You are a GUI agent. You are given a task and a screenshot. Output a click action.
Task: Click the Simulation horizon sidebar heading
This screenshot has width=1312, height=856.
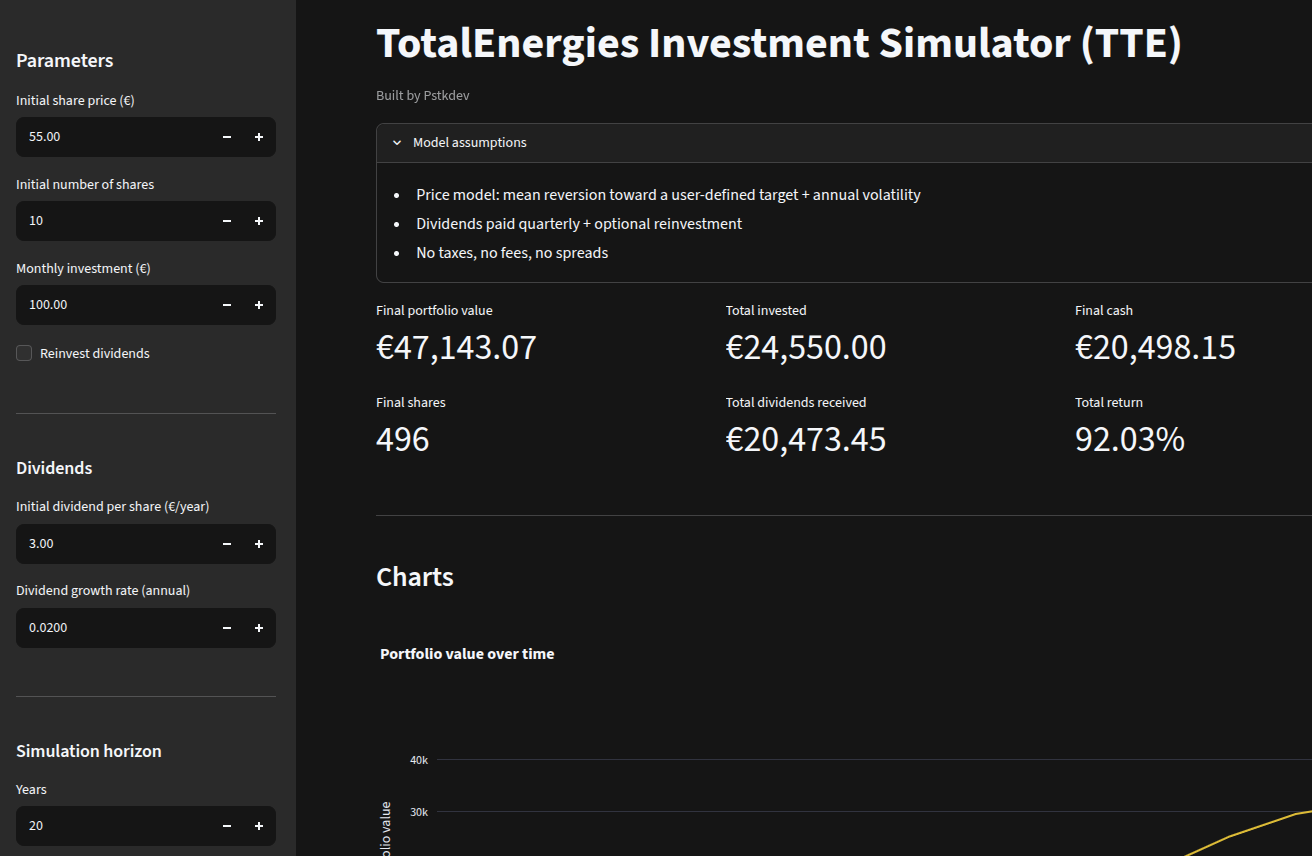(x=89, y=751)
